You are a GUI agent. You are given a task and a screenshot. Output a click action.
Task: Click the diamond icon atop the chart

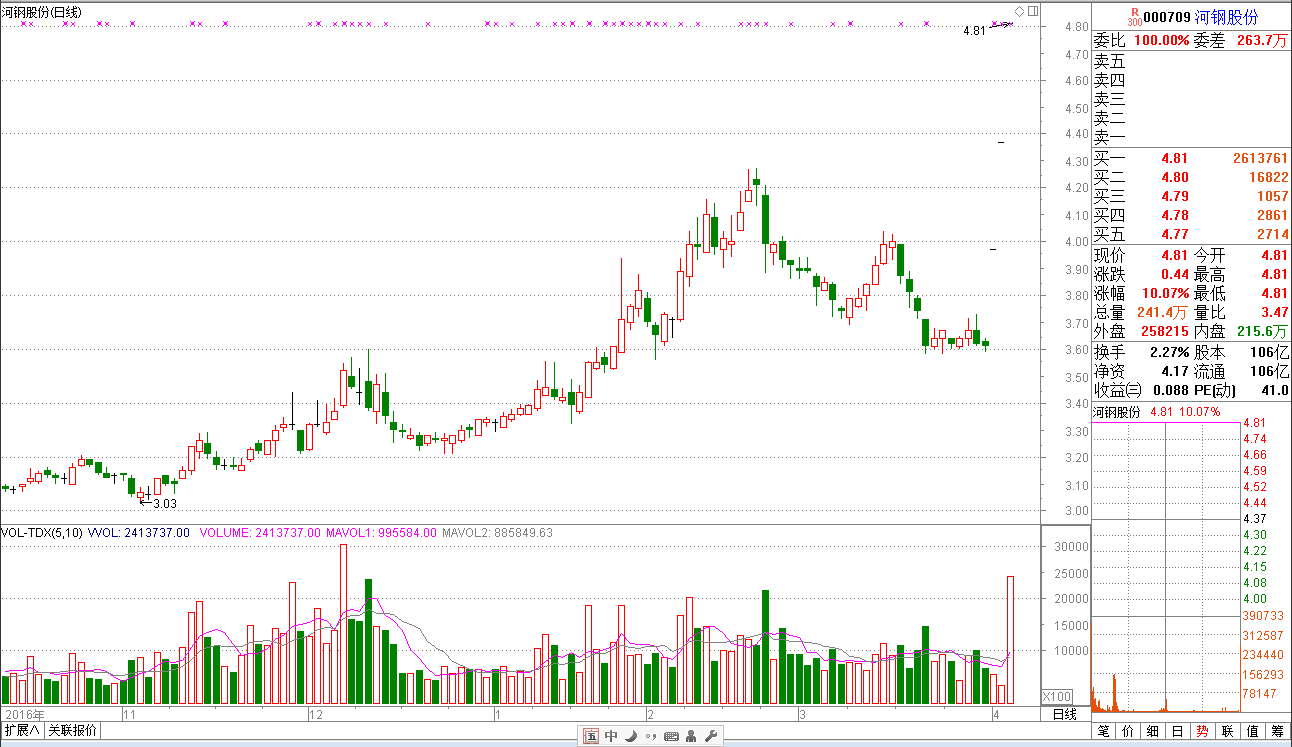pos(1018,11)
